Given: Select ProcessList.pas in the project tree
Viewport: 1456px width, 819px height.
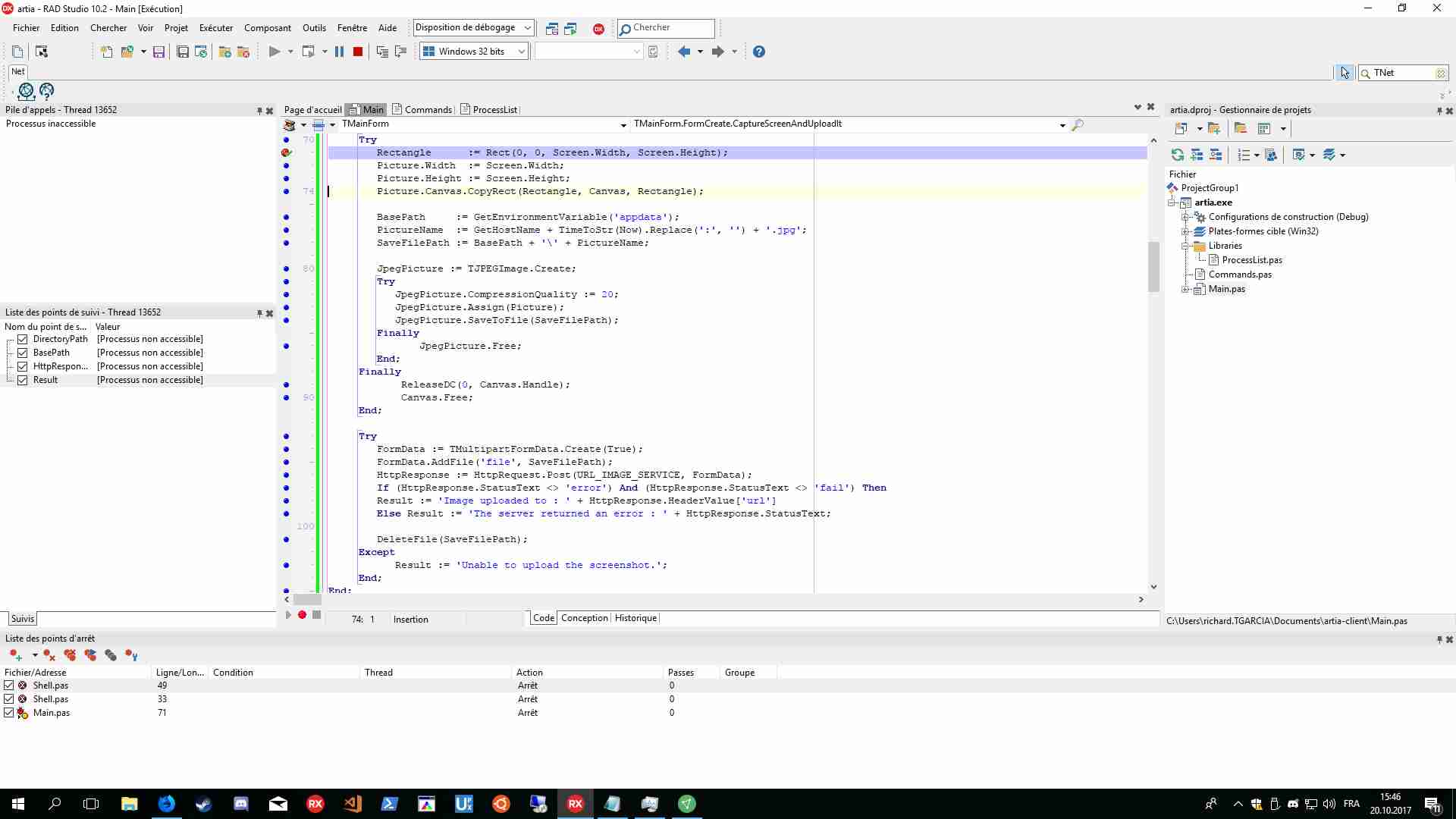Looking at the screenshot, I should [x=1252, y=260].
